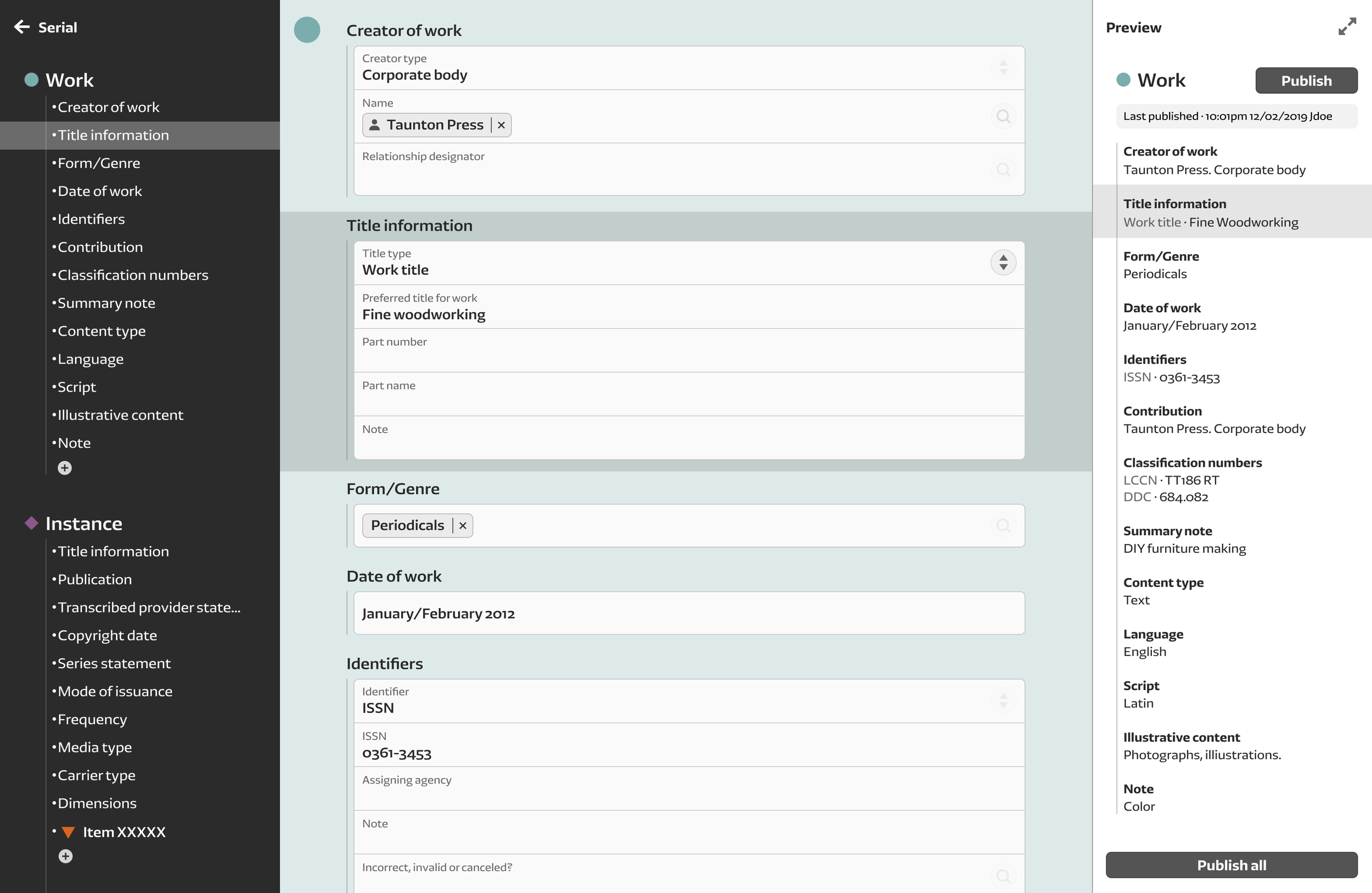Add new field under Instance section

point(66,856)
